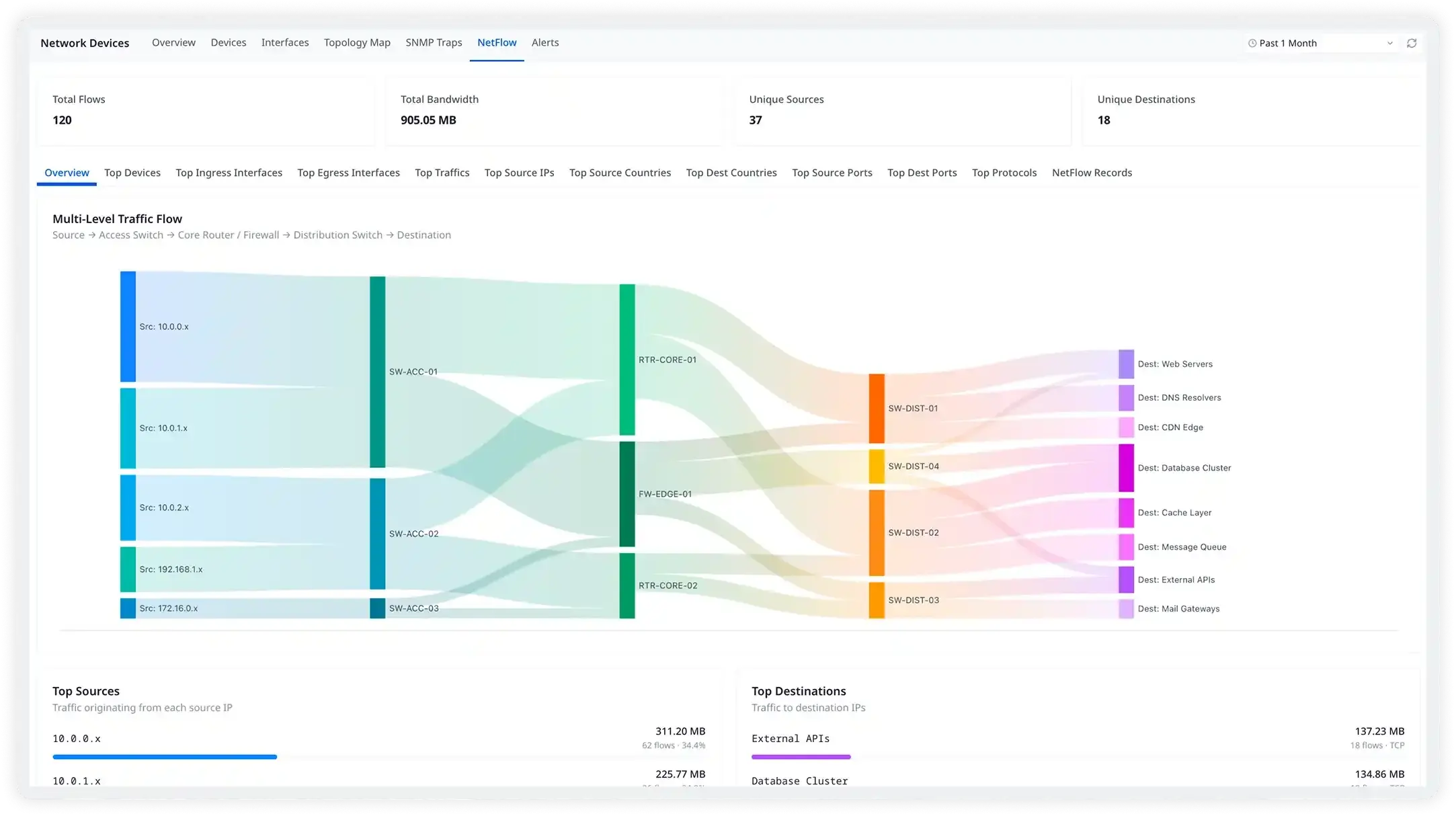Click the FW-EDGE-01 node in the Sankey diagram
The height and width of the screenshot is (816, 1456).
click(x=626, y=493)
